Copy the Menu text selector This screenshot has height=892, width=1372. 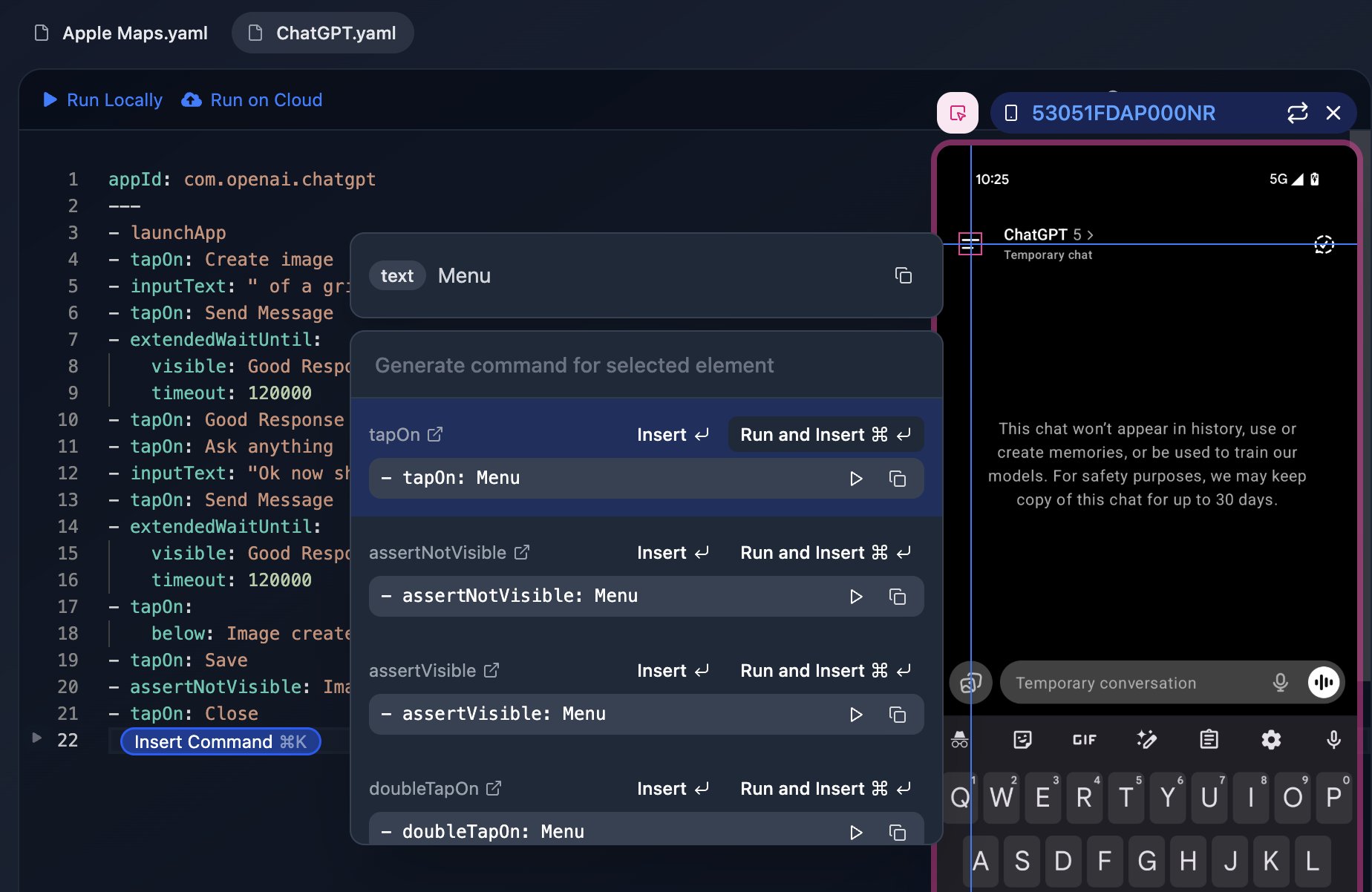[x=903, y=276]
